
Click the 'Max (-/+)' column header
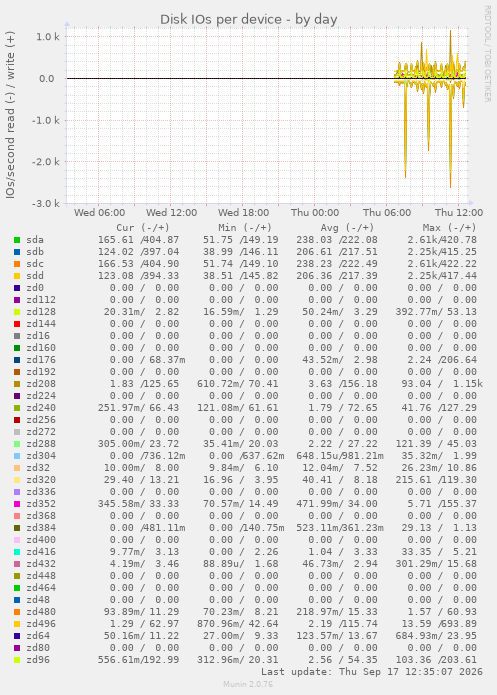point(449,227)
